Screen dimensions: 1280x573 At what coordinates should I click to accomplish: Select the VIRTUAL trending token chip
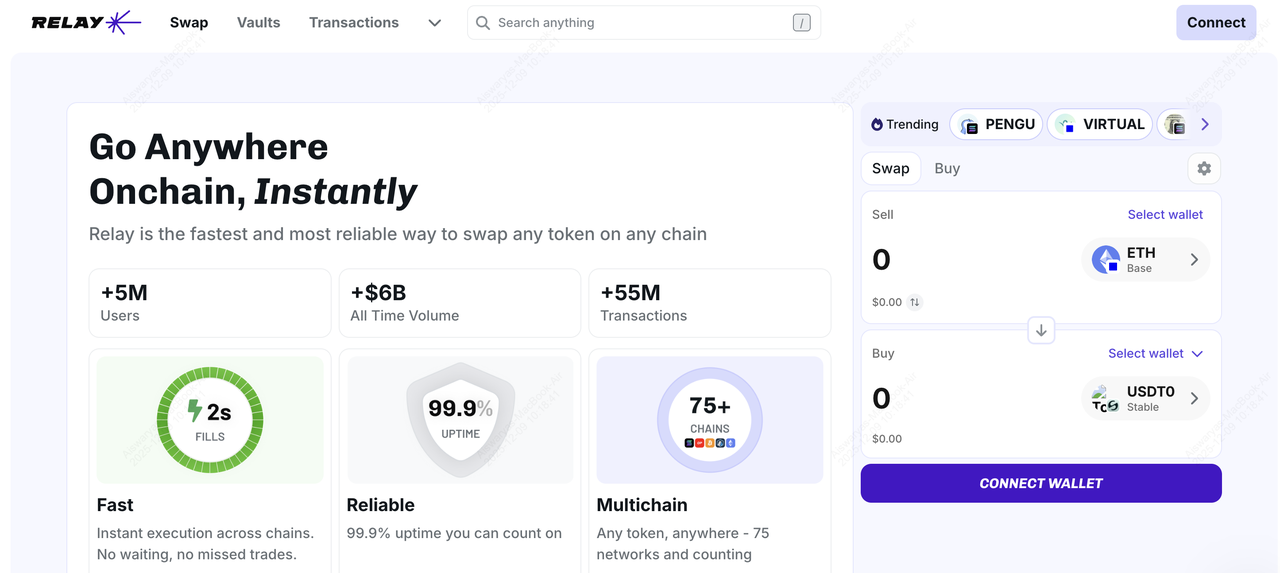point(1100,125)
